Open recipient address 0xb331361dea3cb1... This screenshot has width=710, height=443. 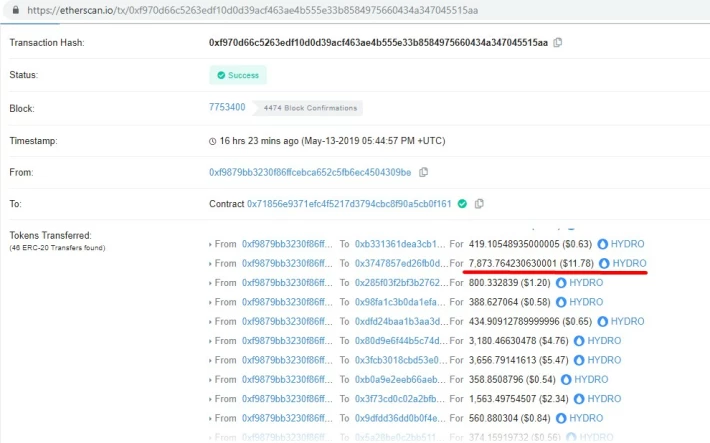point(400,244)
